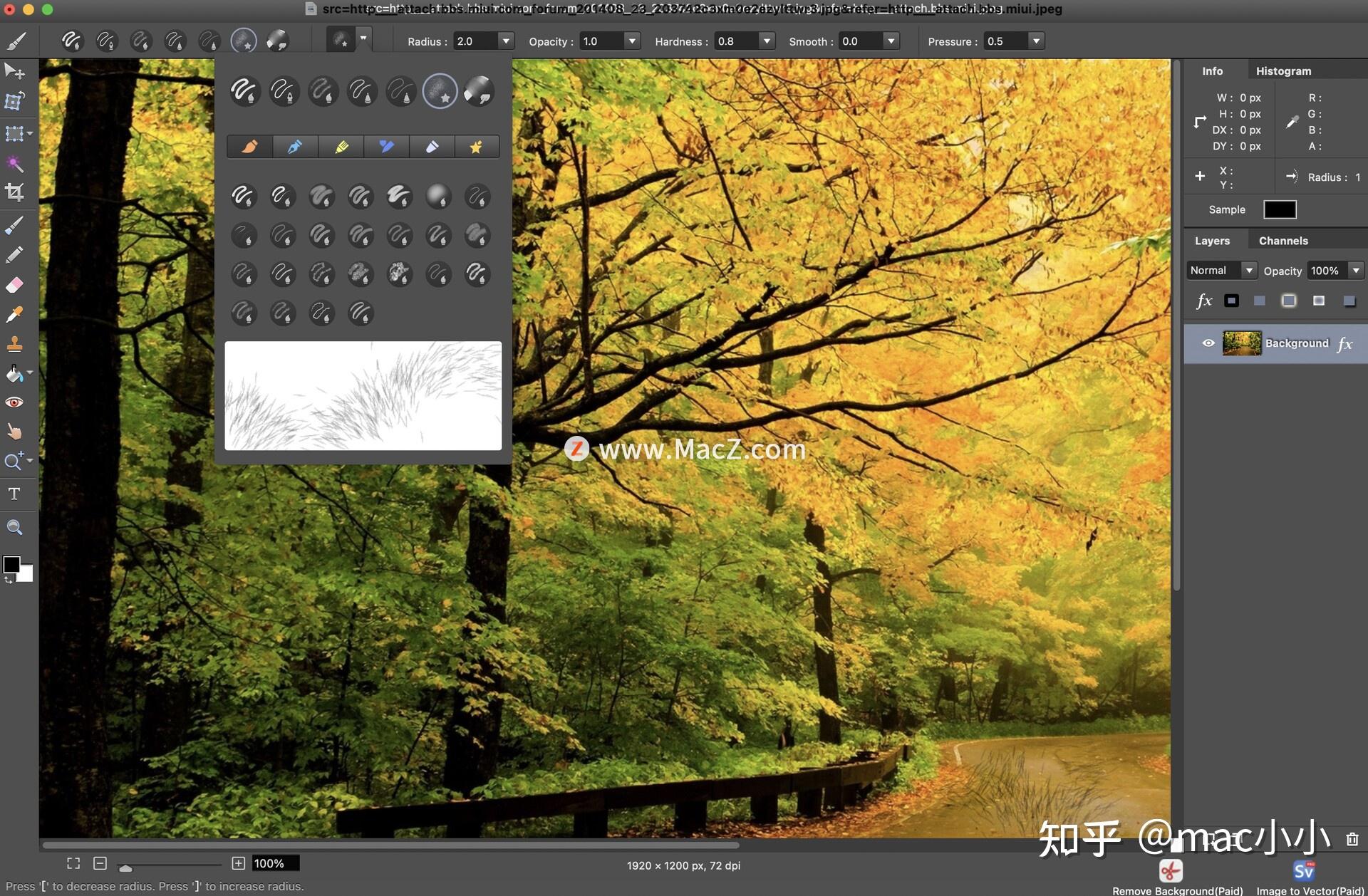Switch to the Channels tab

pos(1282,240)
